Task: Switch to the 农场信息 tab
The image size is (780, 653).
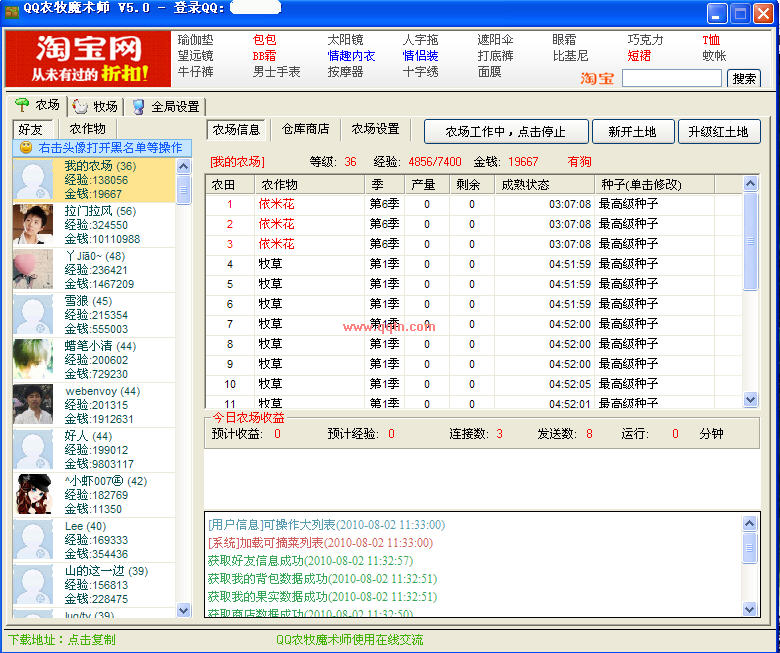Action: tap(236, 130)
